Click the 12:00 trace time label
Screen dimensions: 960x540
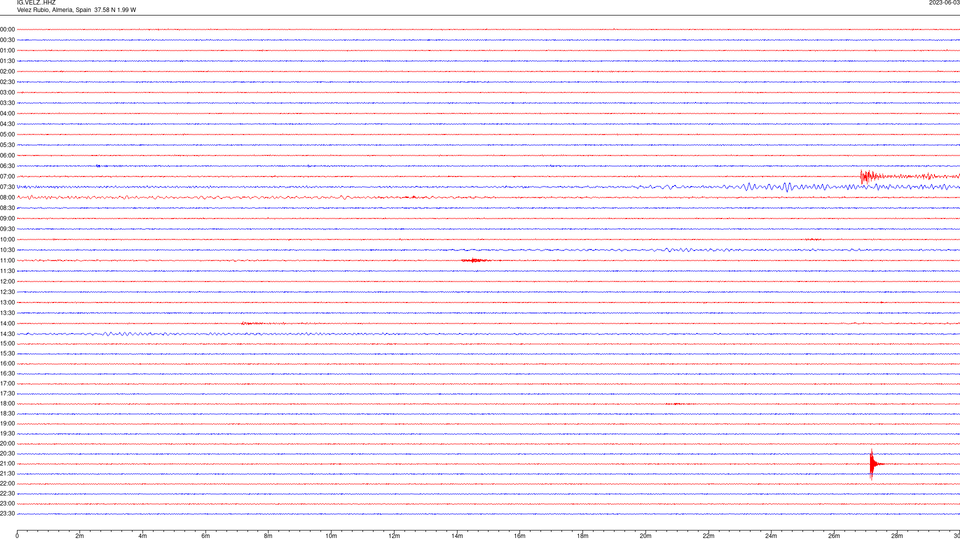point(7,282)
